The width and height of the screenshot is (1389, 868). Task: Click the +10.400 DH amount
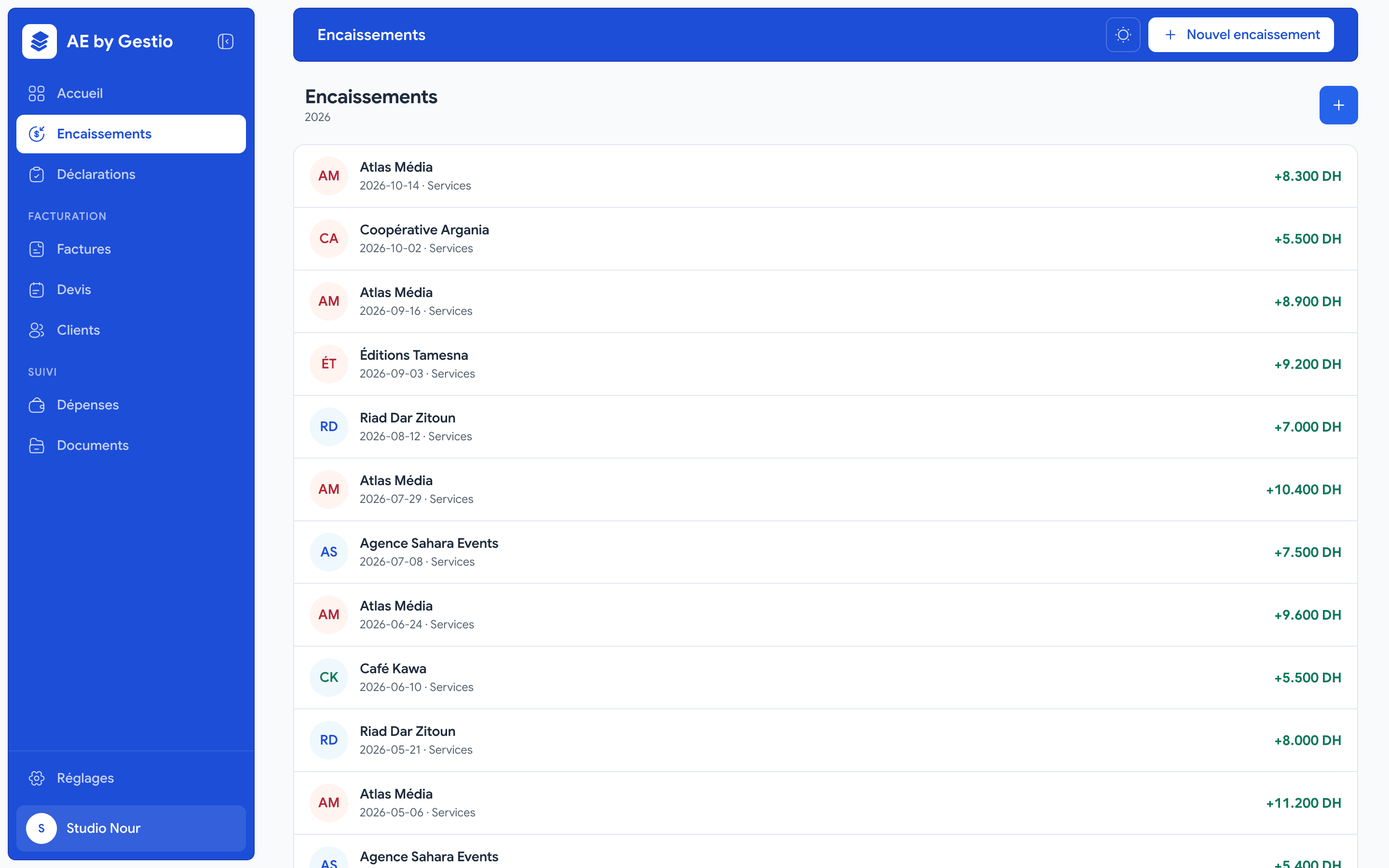1304,489
